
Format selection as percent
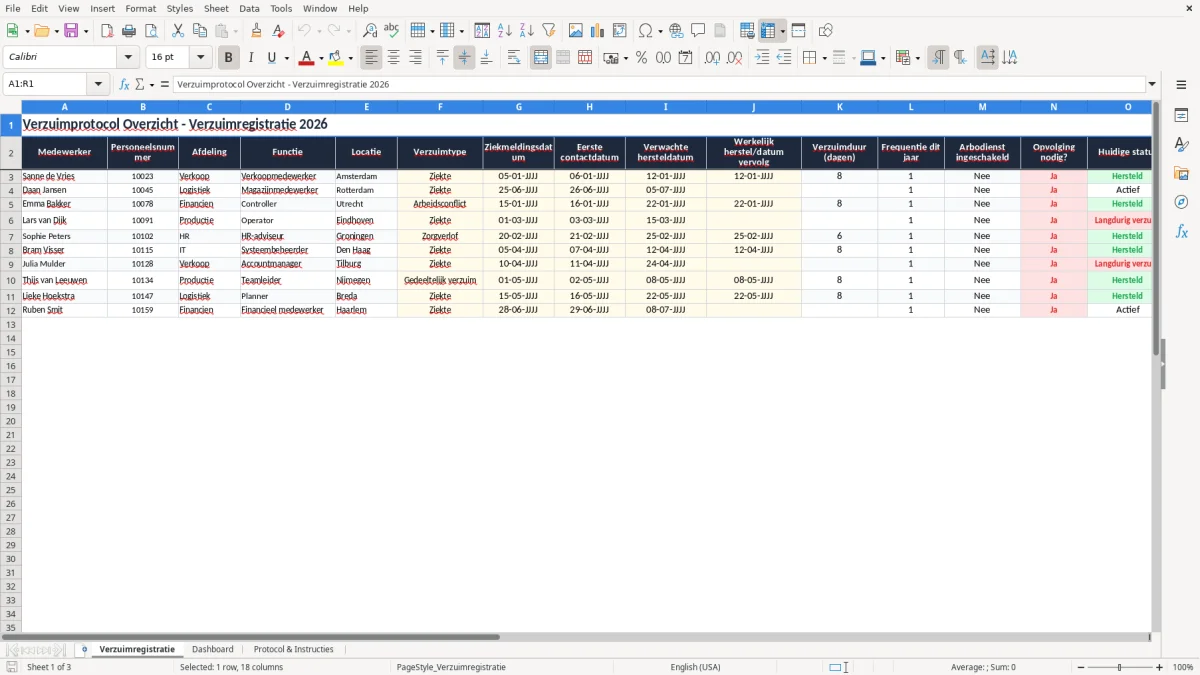click(641, 58)
